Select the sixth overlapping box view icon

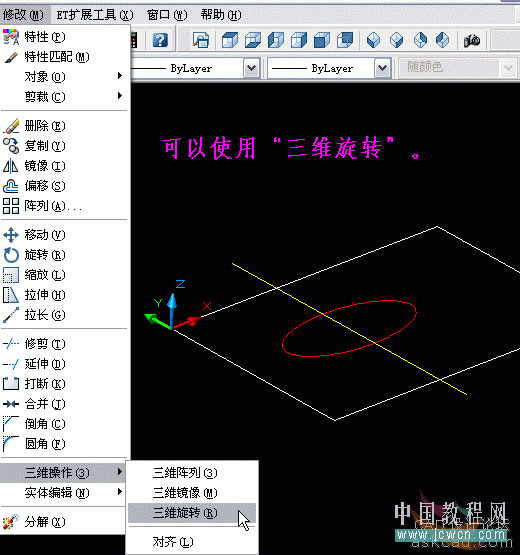tap(345, 40)
